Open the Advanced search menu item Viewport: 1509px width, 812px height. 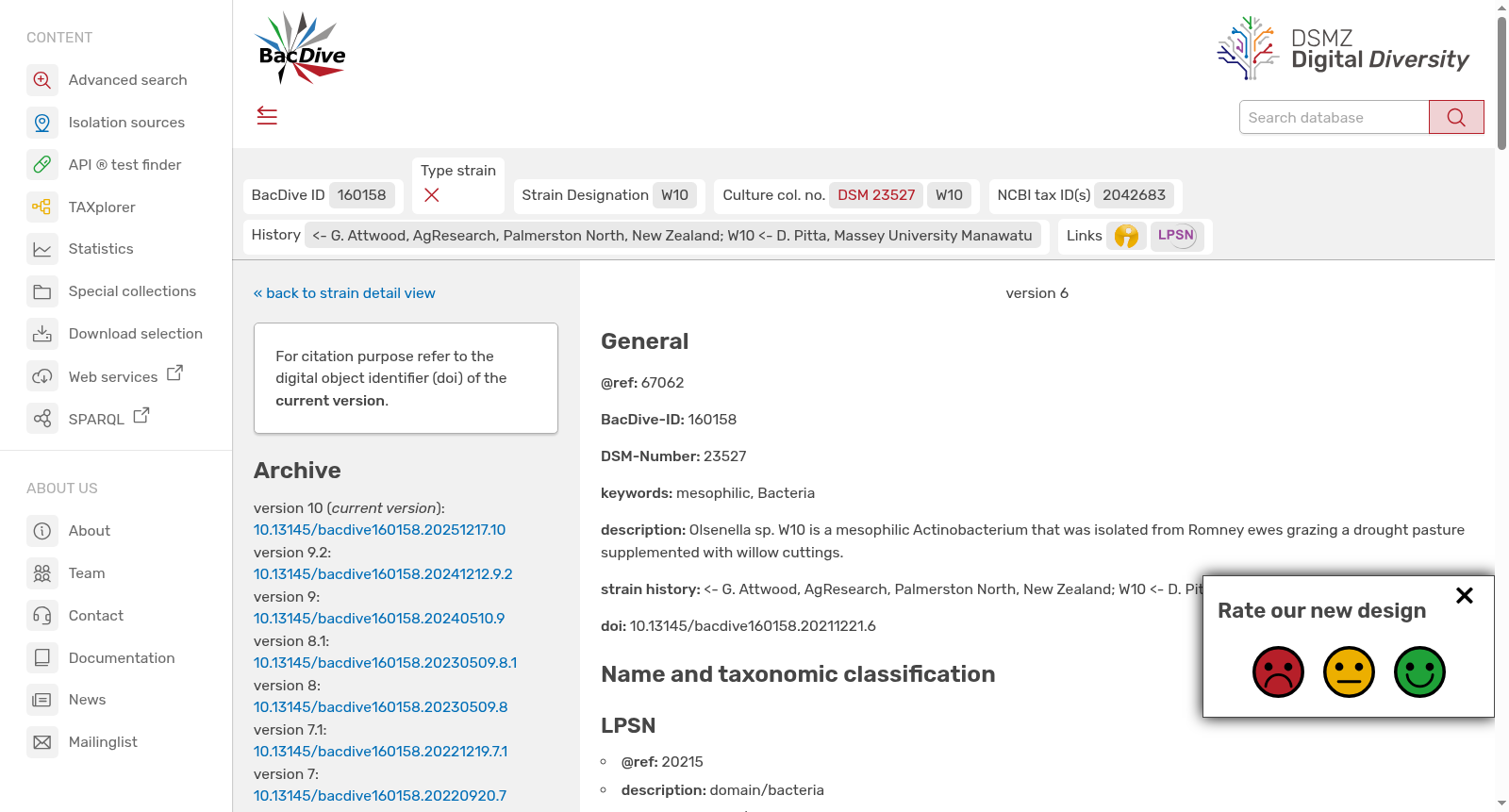[127, 80]
